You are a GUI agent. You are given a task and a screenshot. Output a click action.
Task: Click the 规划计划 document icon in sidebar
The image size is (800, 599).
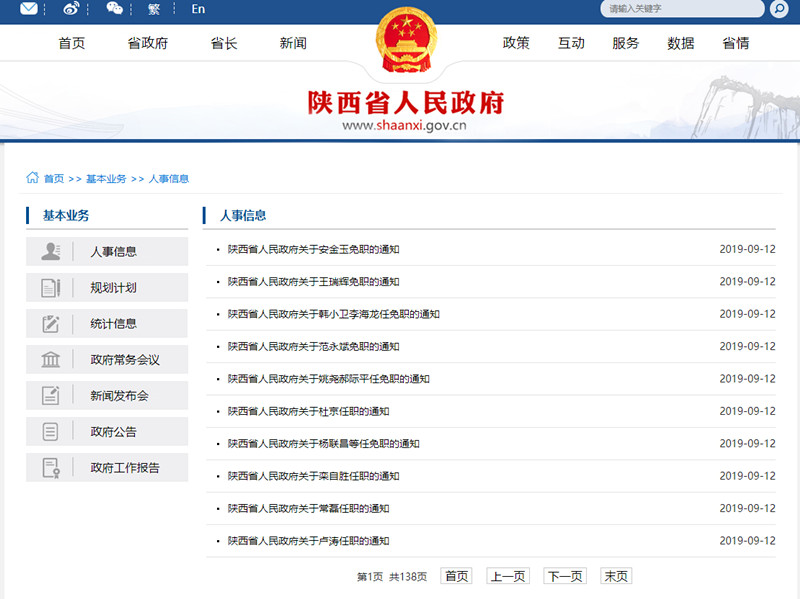(50, 288)
